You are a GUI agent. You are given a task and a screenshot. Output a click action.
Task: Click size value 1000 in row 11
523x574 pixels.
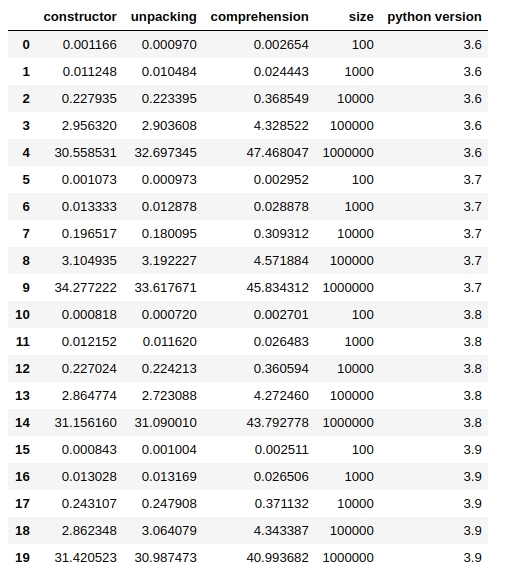point(359,342)
